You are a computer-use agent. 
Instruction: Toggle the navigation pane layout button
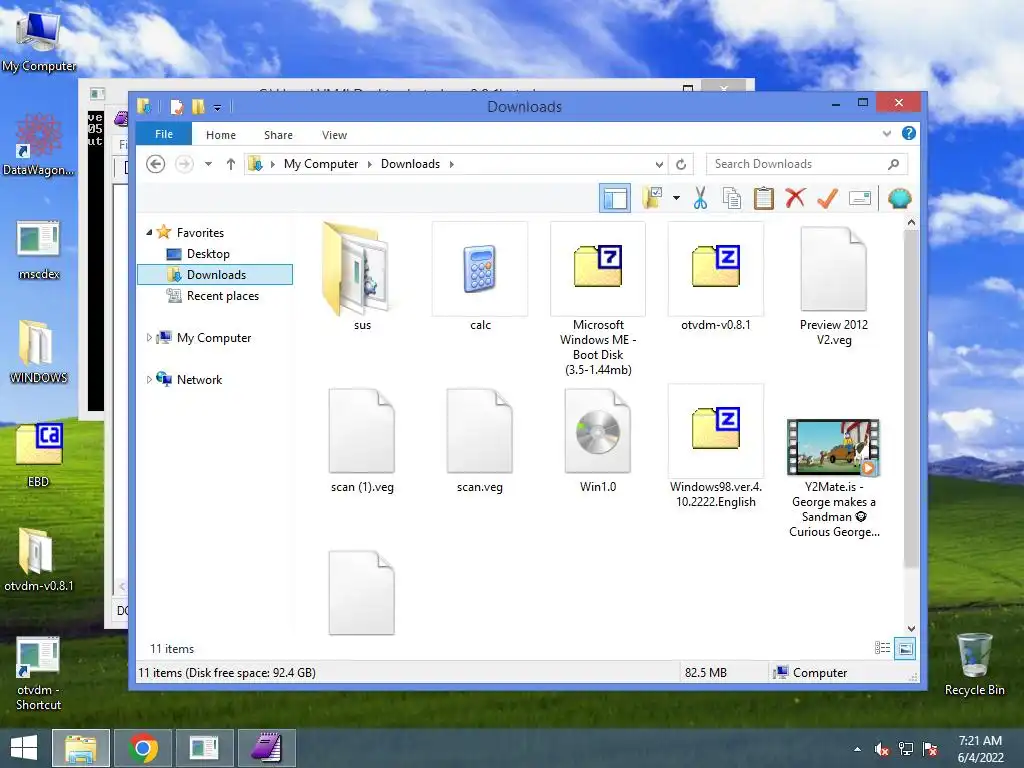tap(615, 198)
